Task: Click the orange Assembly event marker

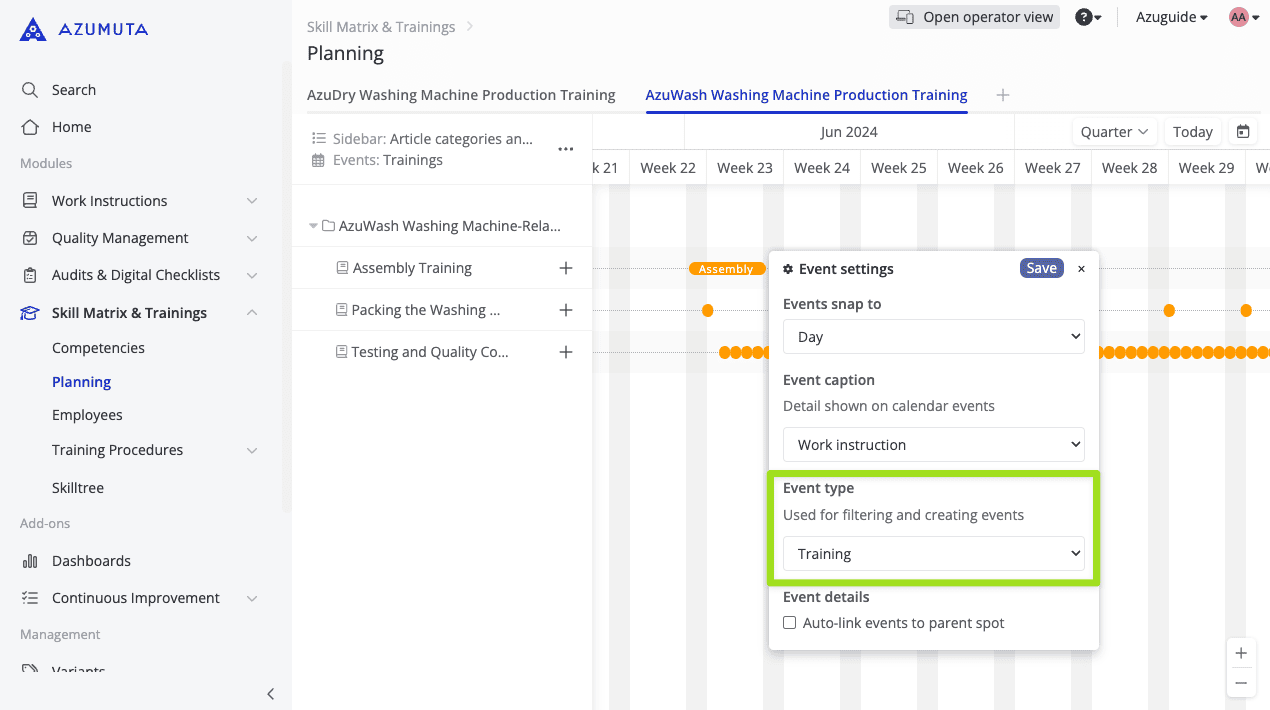Action: 726,269
